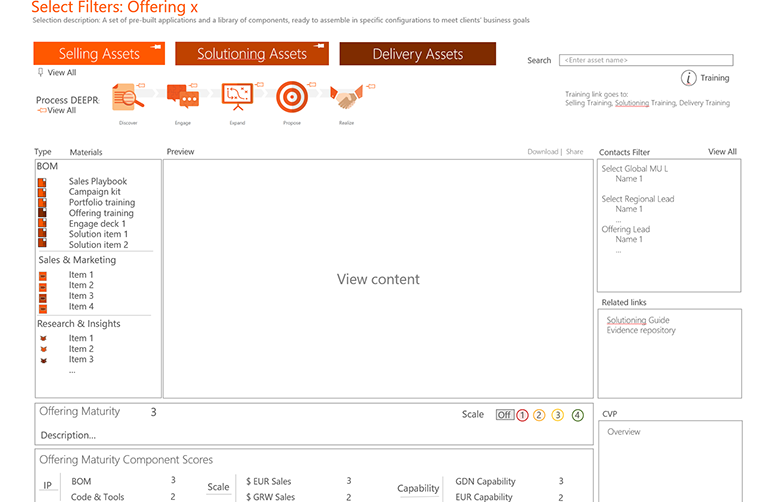763x502 pixels.
Task: Click the asset name search field
Action: tap(645, 61)
